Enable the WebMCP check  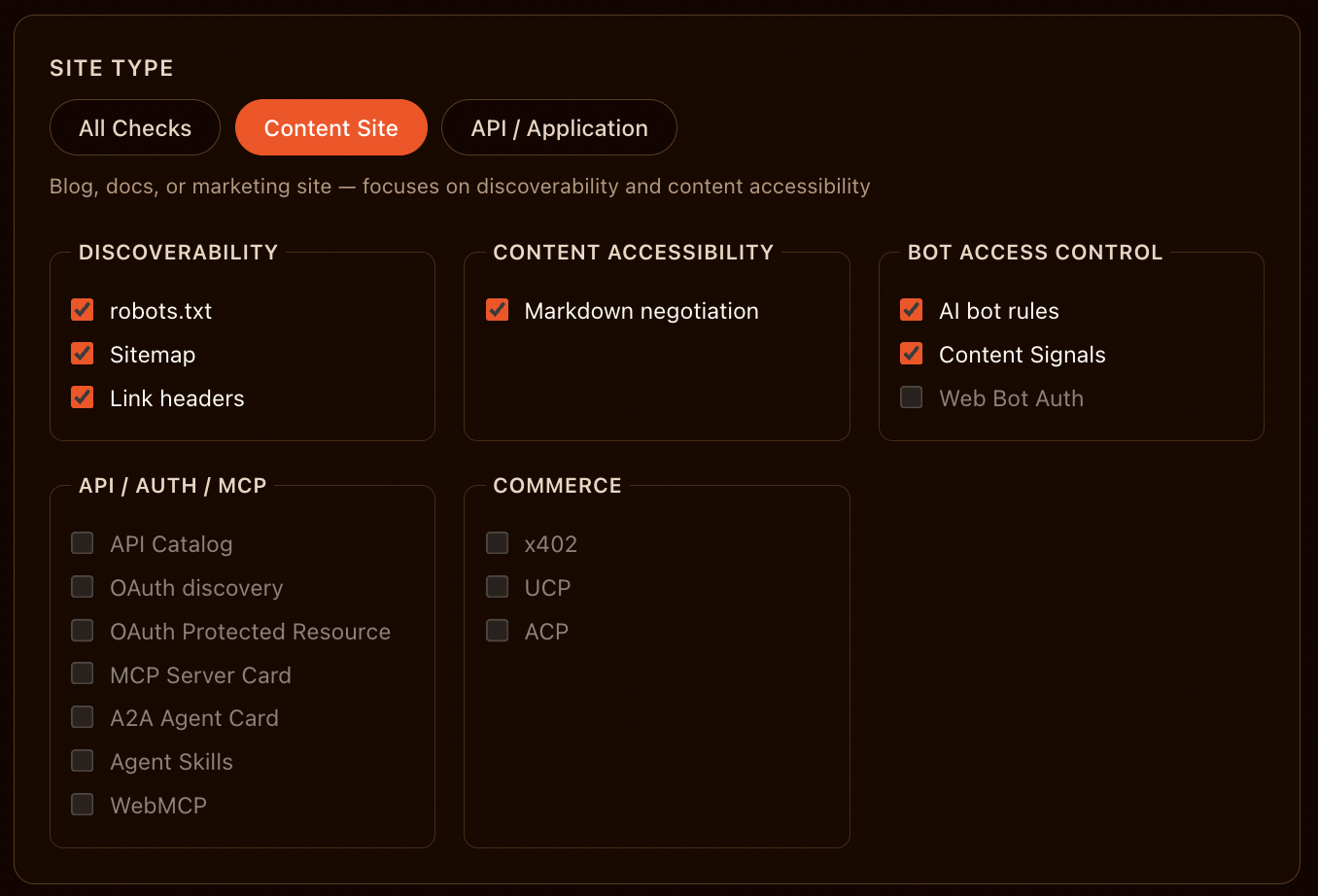[83, 805]
